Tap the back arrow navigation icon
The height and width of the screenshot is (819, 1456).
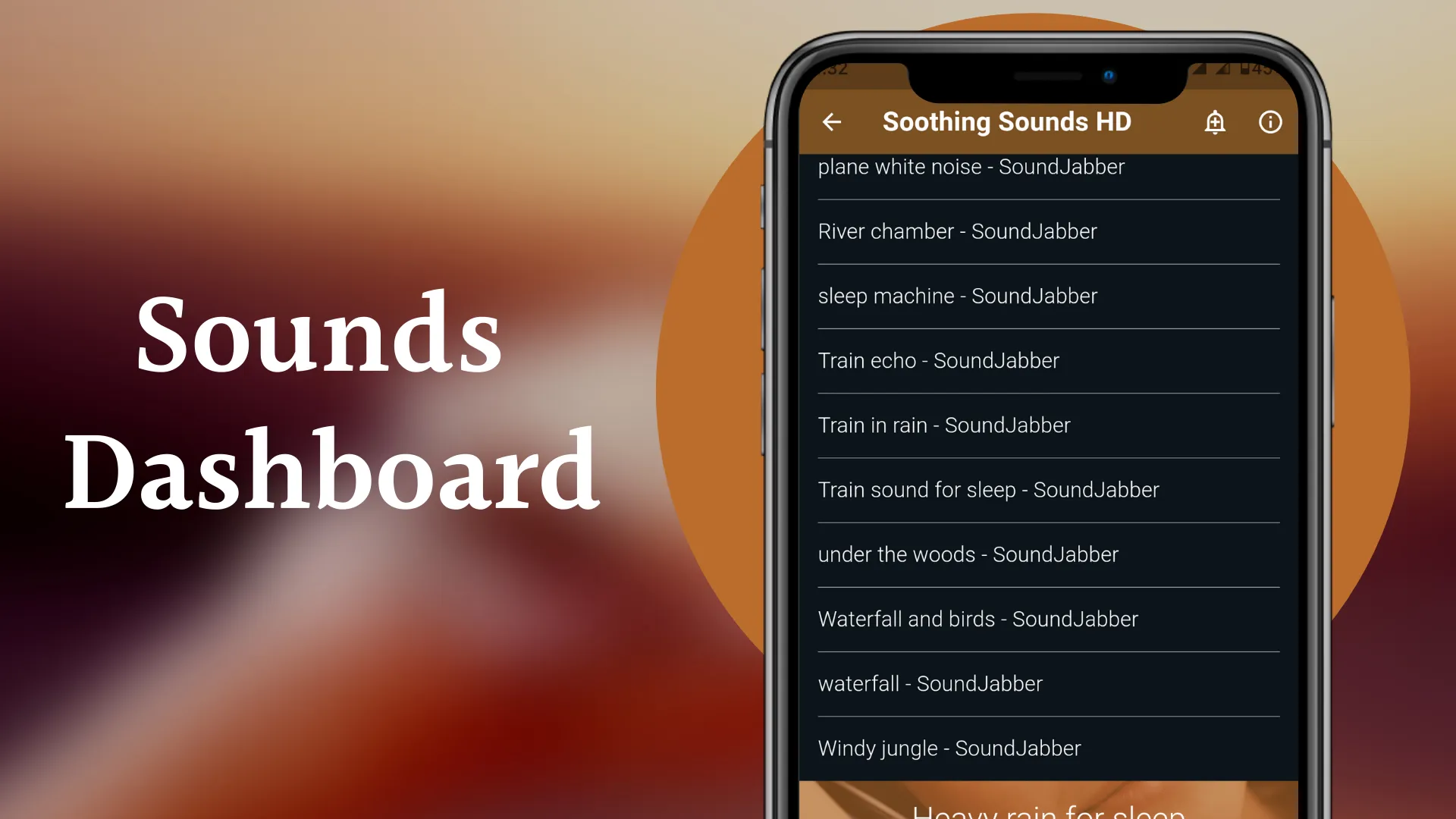(833, 121)
